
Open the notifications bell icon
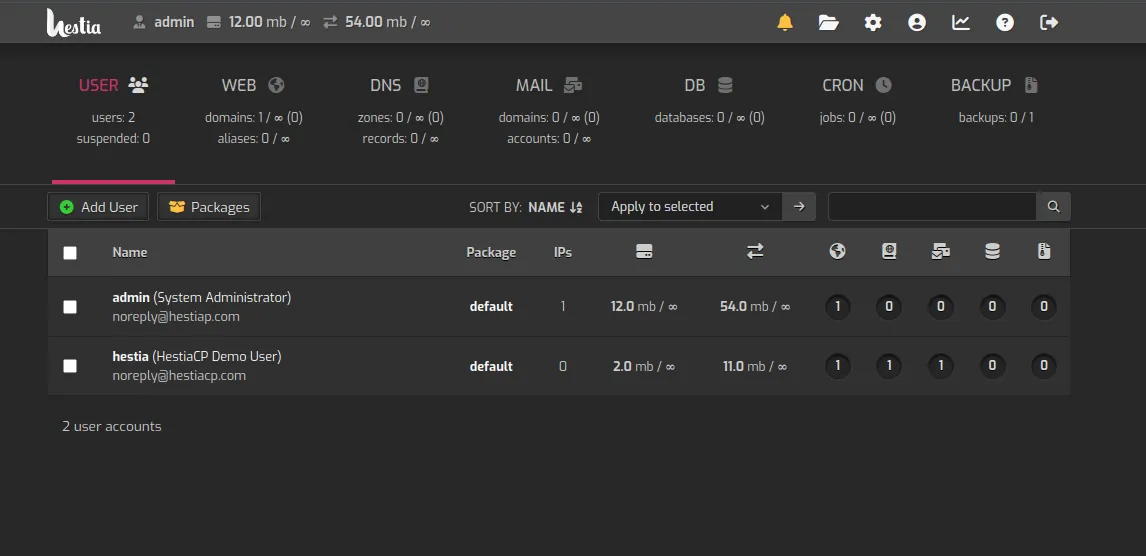[785, 23]
